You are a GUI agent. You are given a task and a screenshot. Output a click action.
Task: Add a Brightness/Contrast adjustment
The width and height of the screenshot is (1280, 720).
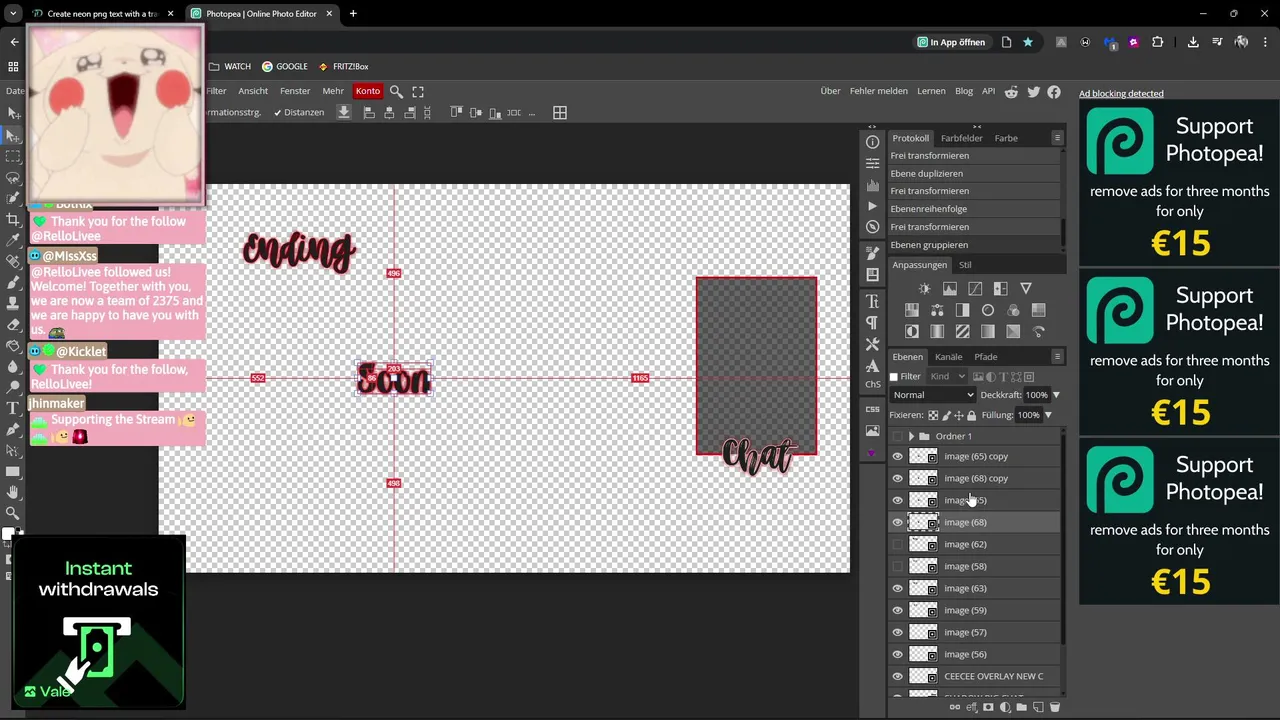click(924, 289)
